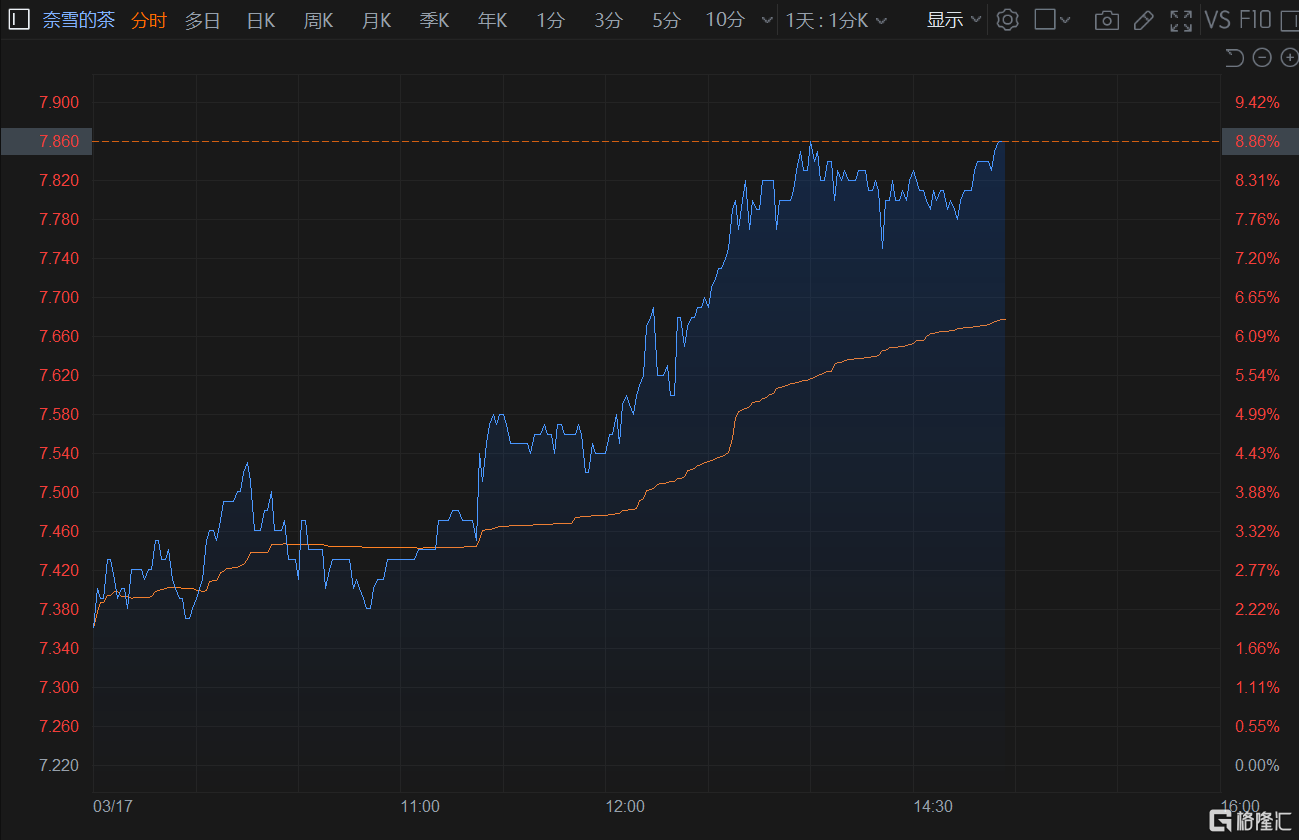Viewport: 1299px width, 840px height.
Task: Click the 7.900 price axis label
Action: tap(59, 102)
